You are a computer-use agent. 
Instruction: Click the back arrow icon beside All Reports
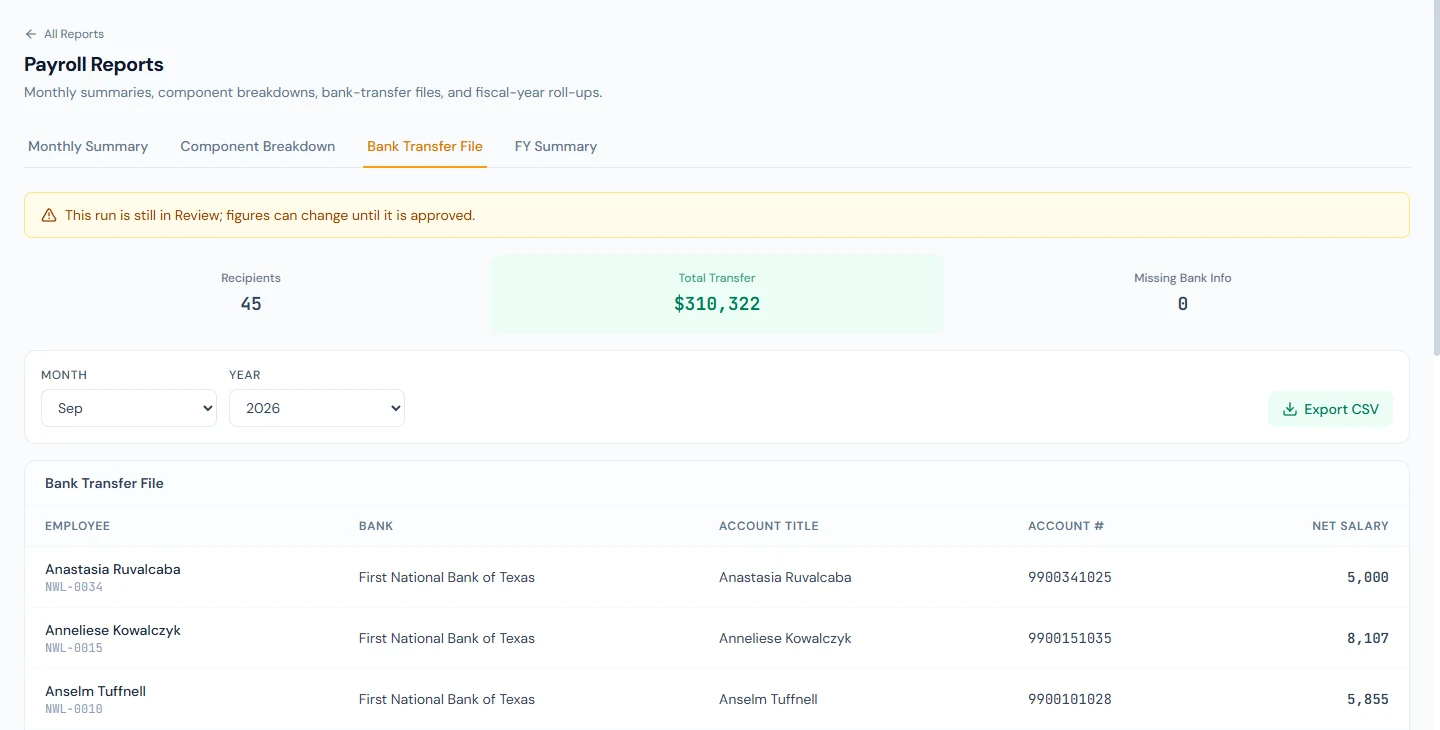pyautogui.click(x=31, y=34)
